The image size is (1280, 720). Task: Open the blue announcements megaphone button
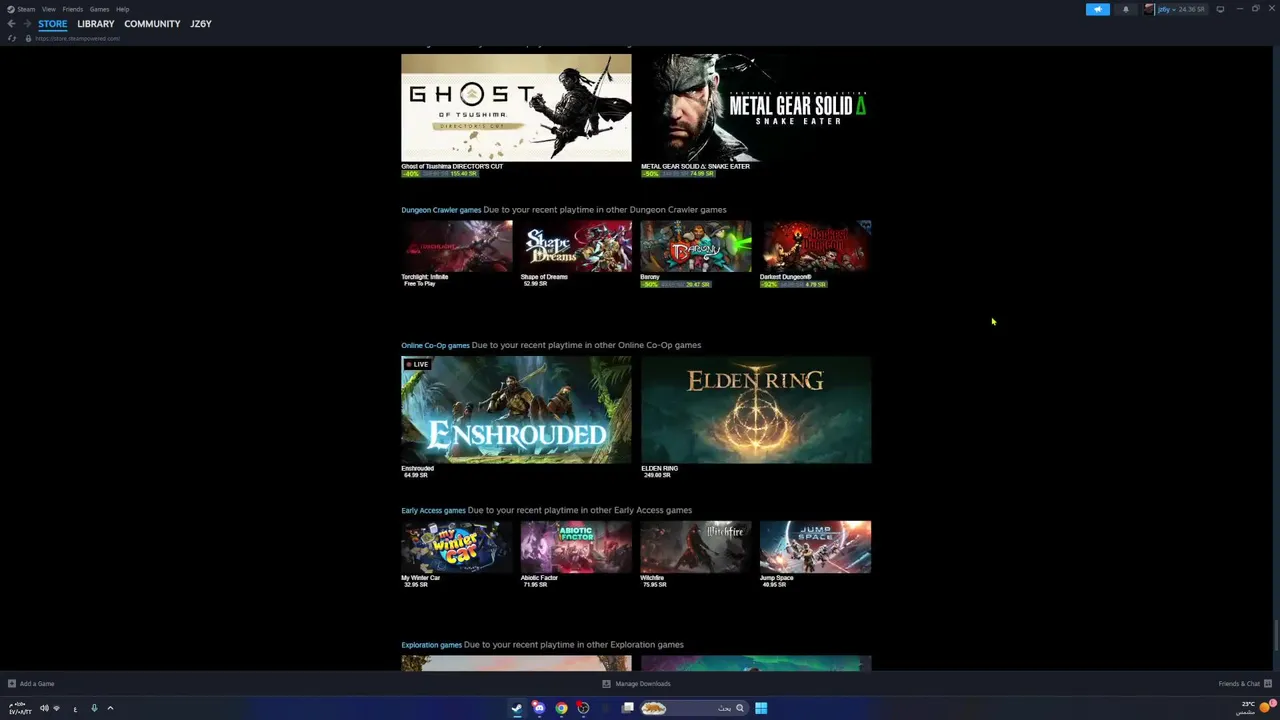(x=1097, y=9)
